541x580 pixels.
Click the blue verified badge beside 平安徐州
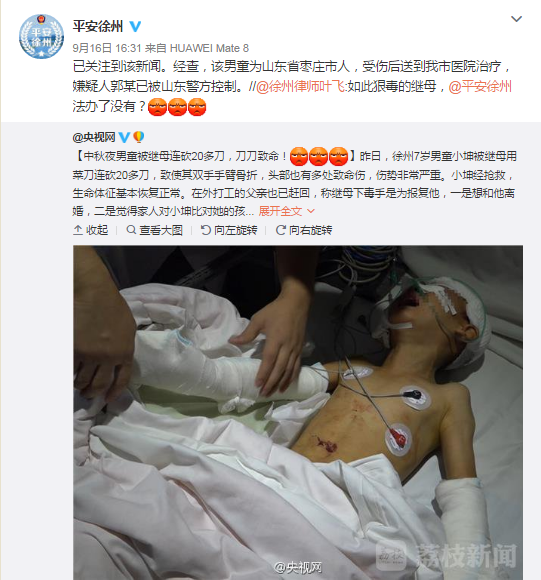tap(135, 26)
